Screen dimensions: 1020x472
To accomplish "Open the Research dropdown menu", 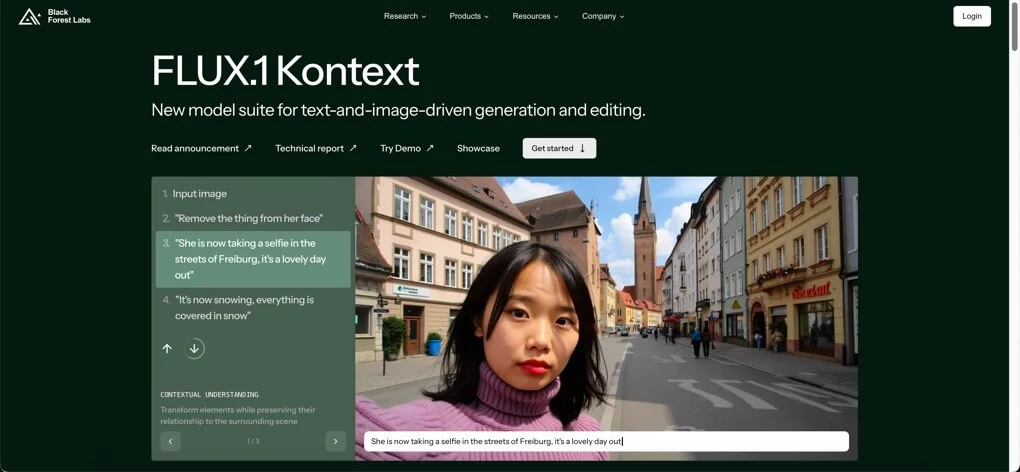I will pos(405,16).
